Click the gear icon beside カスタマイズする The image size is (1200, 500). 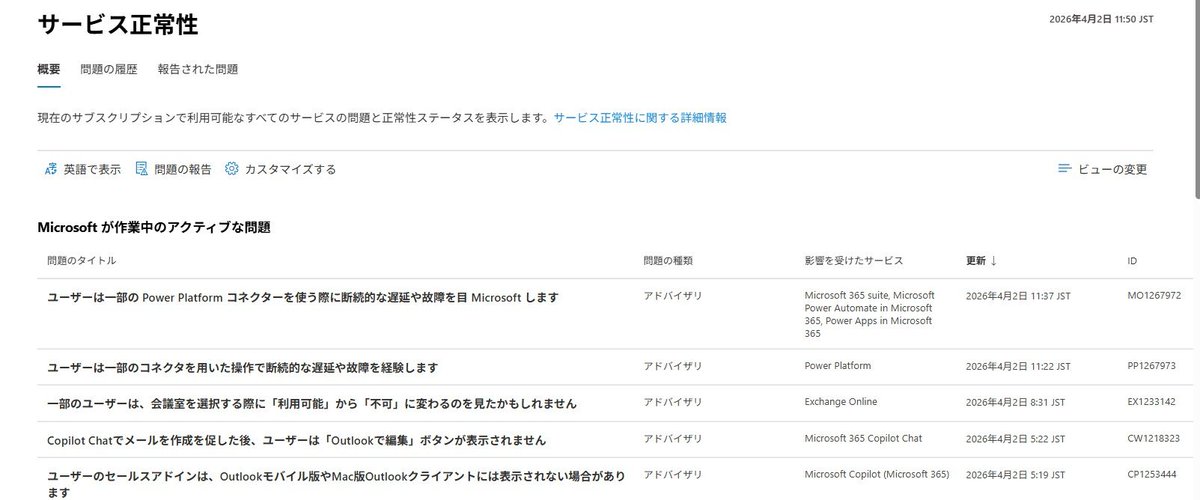(x=232, y=169)
